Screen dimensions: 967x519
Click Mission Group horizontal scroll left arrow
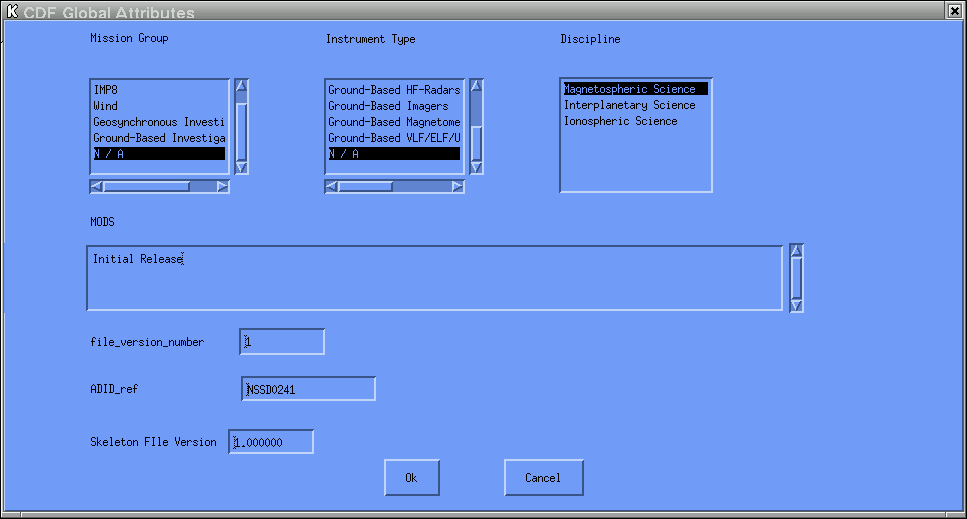tap(96, 186)
